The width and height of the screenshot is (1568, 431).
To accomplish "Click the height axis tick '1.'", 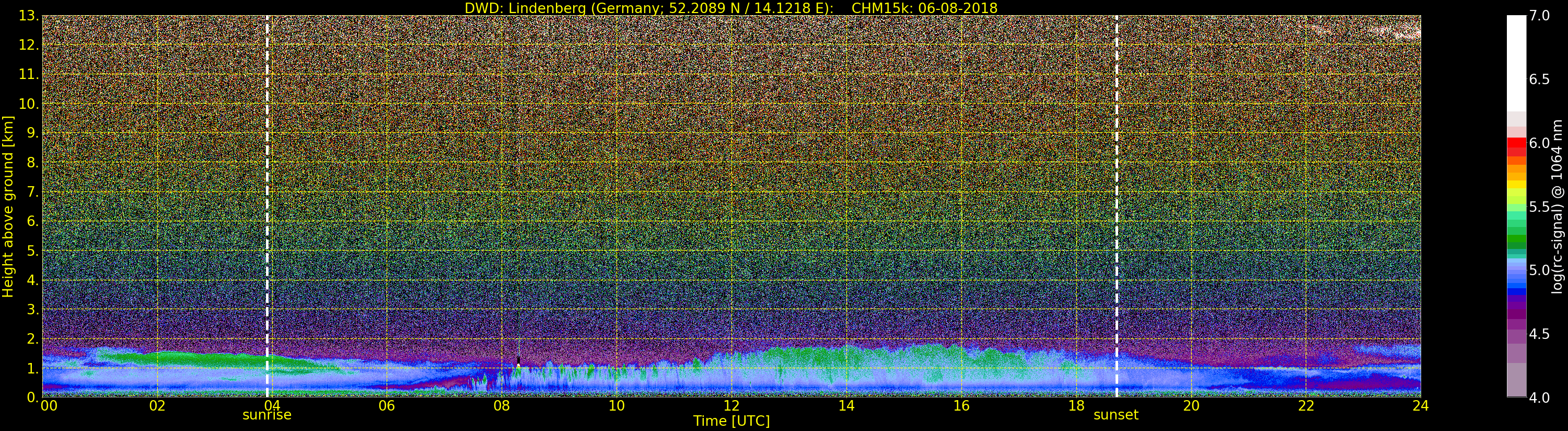I will 33,368.
